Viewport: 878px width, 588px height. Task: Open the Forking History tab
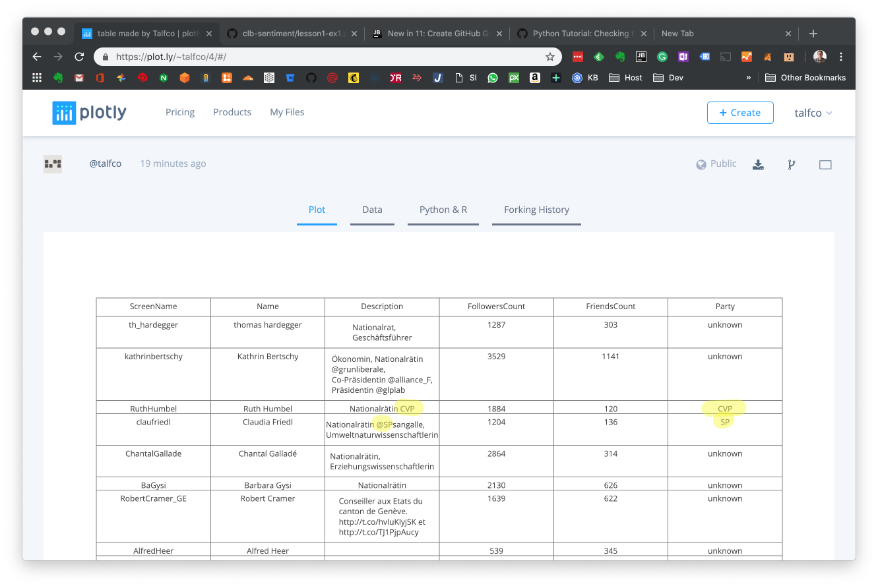tap(536, 210)
